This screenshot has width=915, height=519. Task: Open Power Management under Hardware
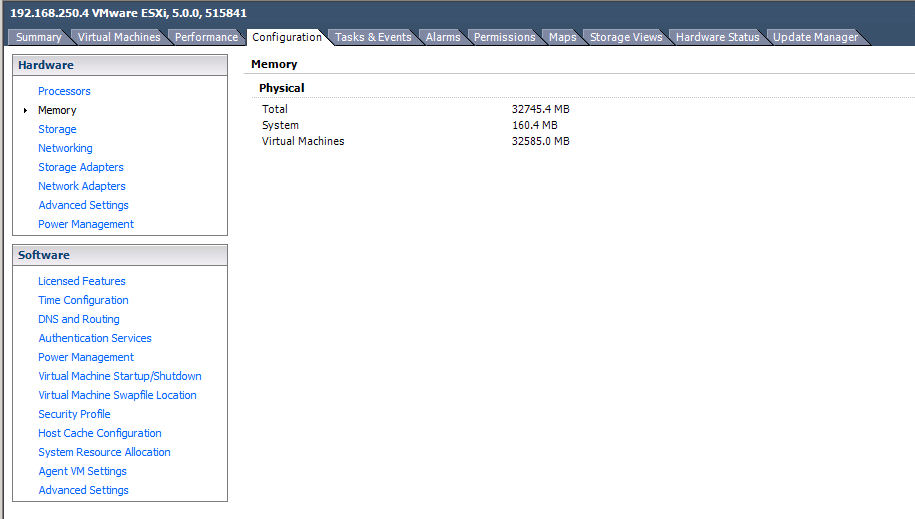(x=86, y=224)
